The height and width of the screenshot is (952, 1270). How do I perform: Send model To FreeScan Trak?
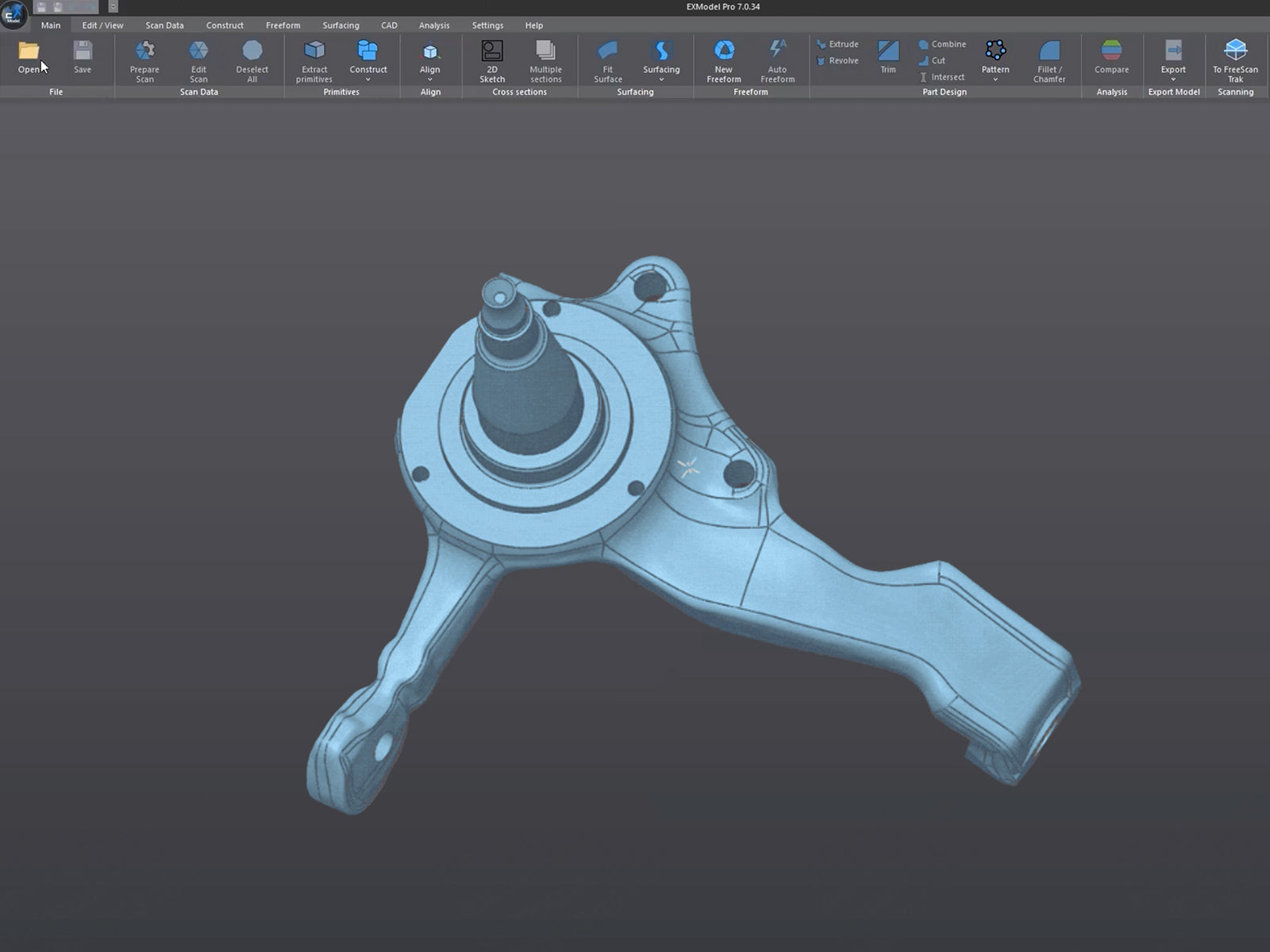1235,52
